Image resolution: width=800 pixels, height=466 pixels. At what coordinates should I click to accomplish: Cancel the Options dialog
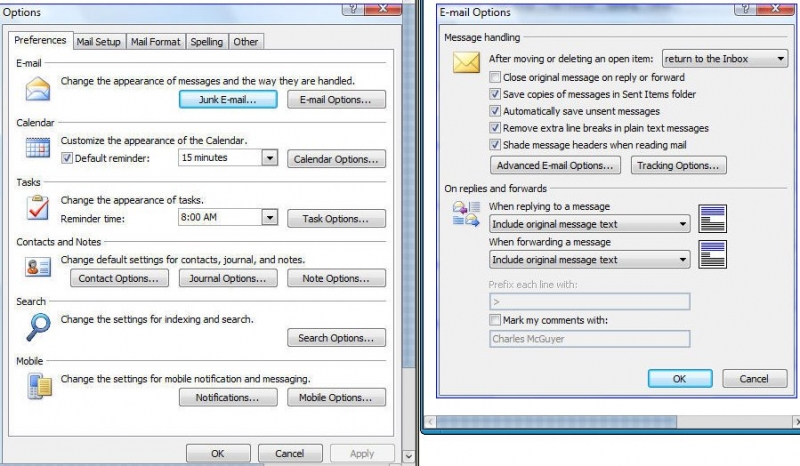[290, 453]
